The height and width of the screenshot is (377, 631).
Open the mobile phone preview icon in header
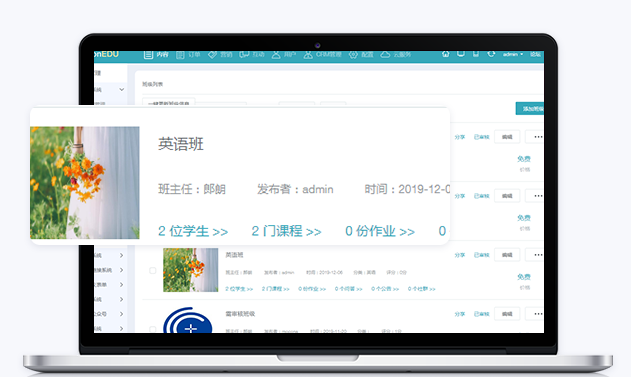tap(476, 54)
